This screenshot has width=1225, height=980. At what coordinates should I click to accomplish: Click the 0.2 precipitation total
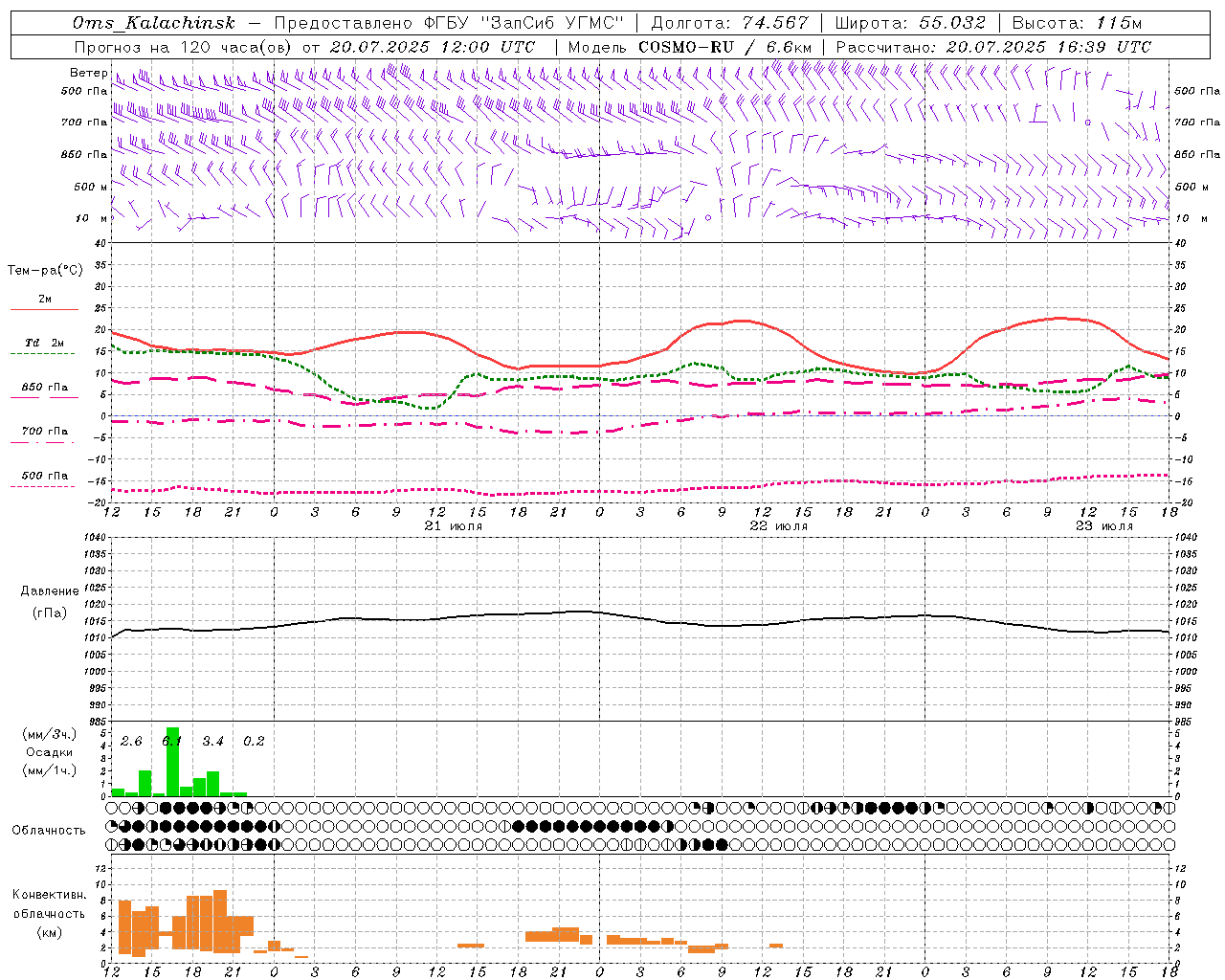(x=254, y=741)
